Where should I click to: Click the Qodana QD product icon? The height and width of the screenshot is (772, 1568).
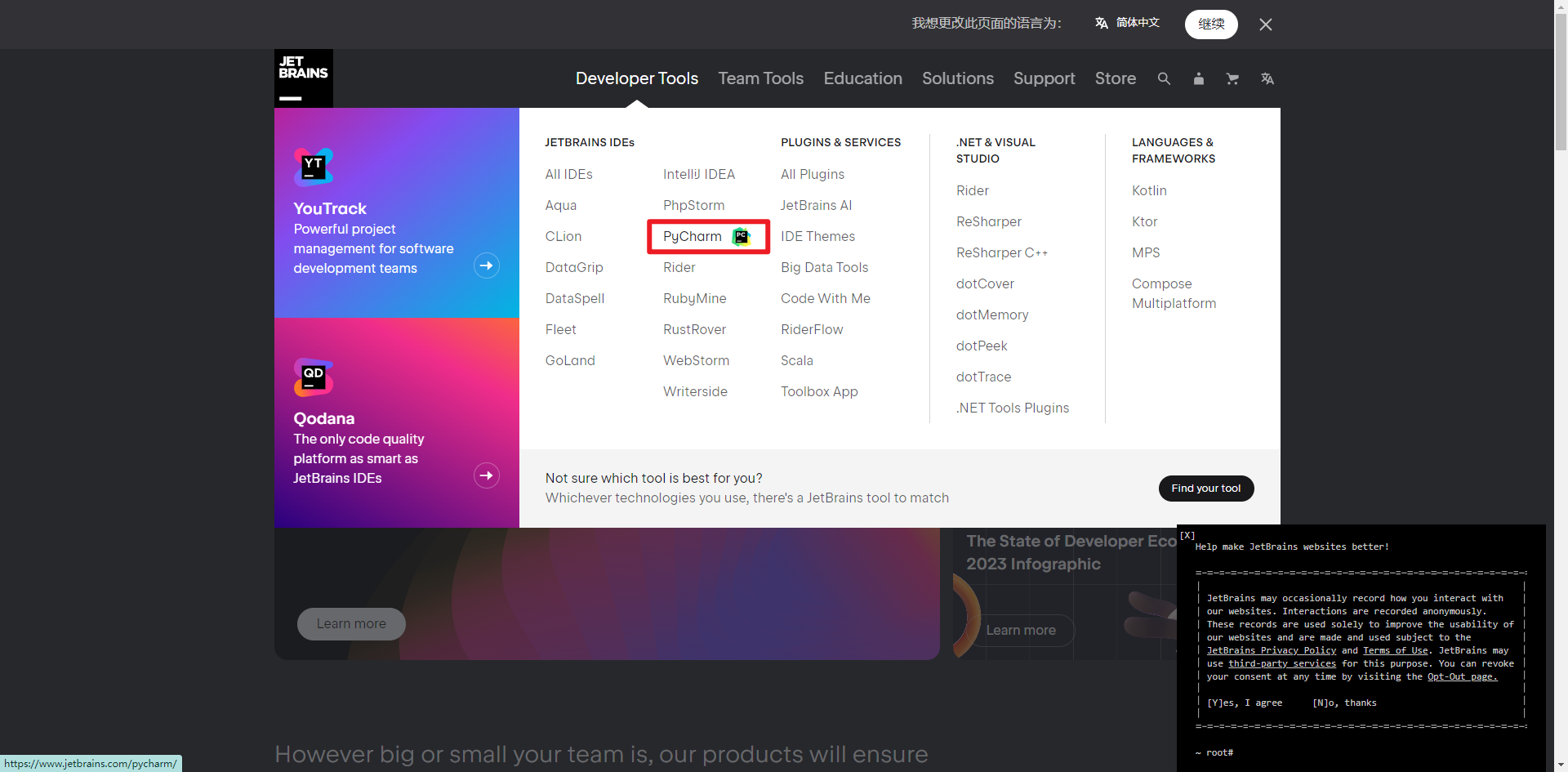pos(314,377)
